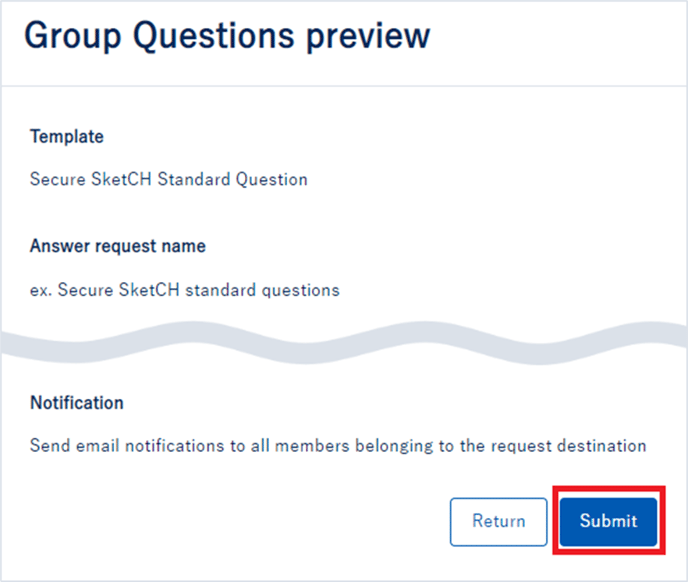Viewport: 688px width, 582px height.
Task: Click the horizontal line under the heading
Action: tap(344, 86)
